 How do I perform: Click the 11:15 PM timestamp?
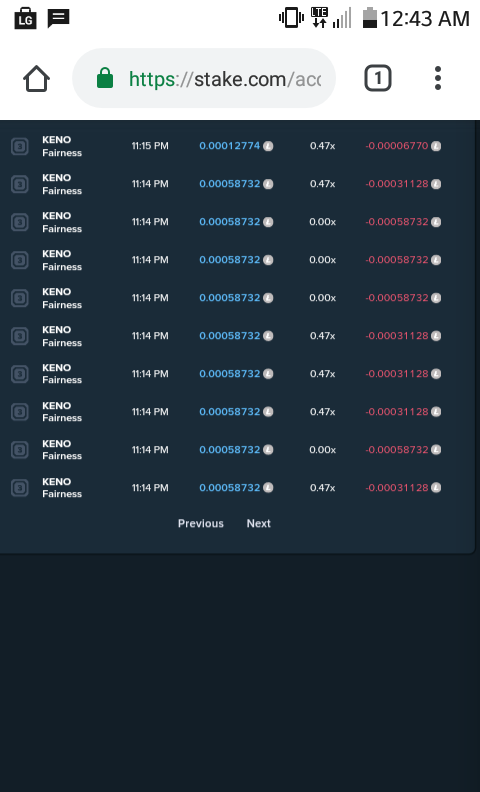click(x=150, y=146)
